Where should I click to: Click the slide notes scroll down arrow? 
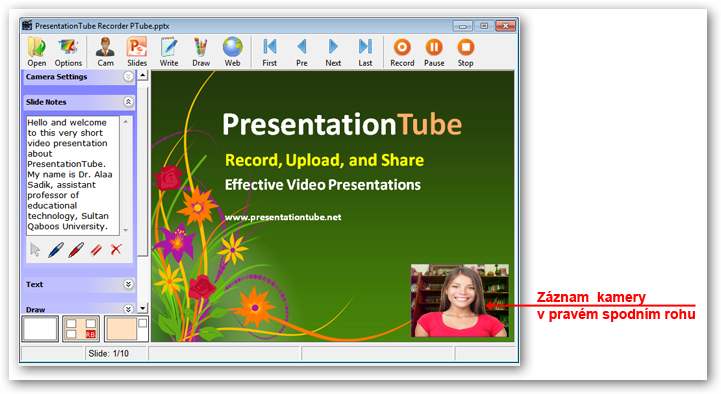125,230
